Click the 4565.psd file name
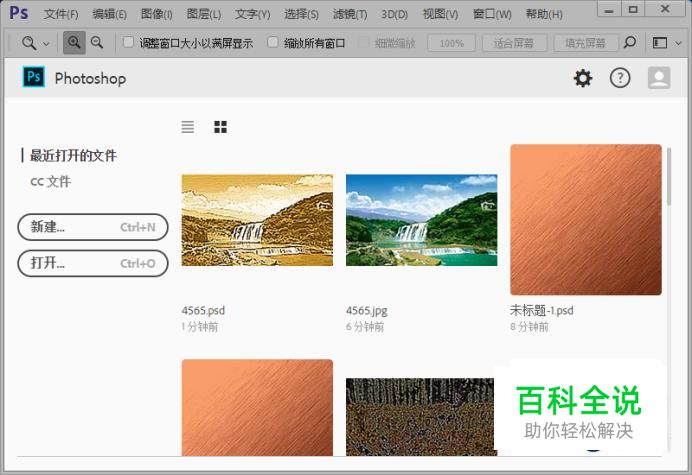Image resolution: width=692 pixels, height=475 pixels. pos(203,310)
